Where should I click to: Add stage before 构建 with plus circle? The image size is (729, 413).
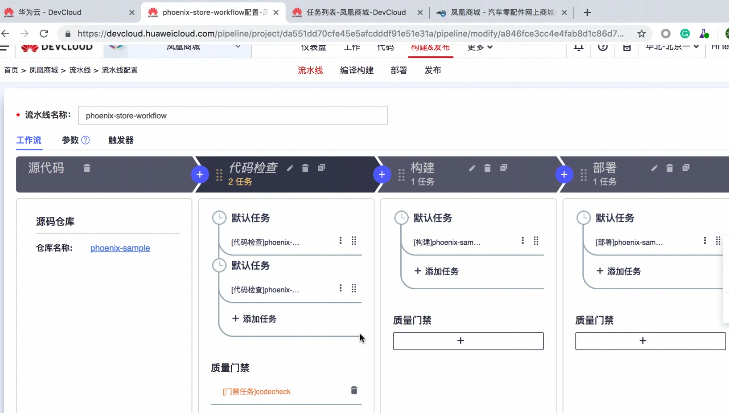point(382,174)
